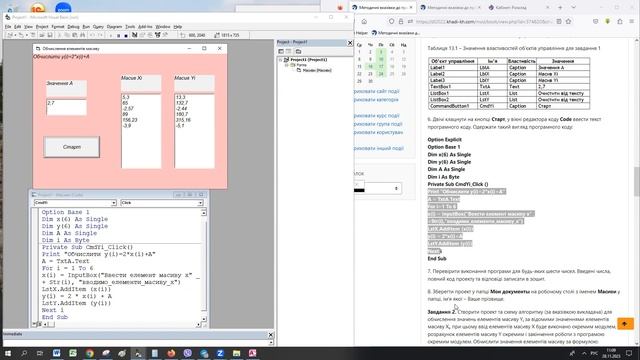Select value -2,57 in Масив Xi list
Viewport: 640px width, 360px height.
128,109
